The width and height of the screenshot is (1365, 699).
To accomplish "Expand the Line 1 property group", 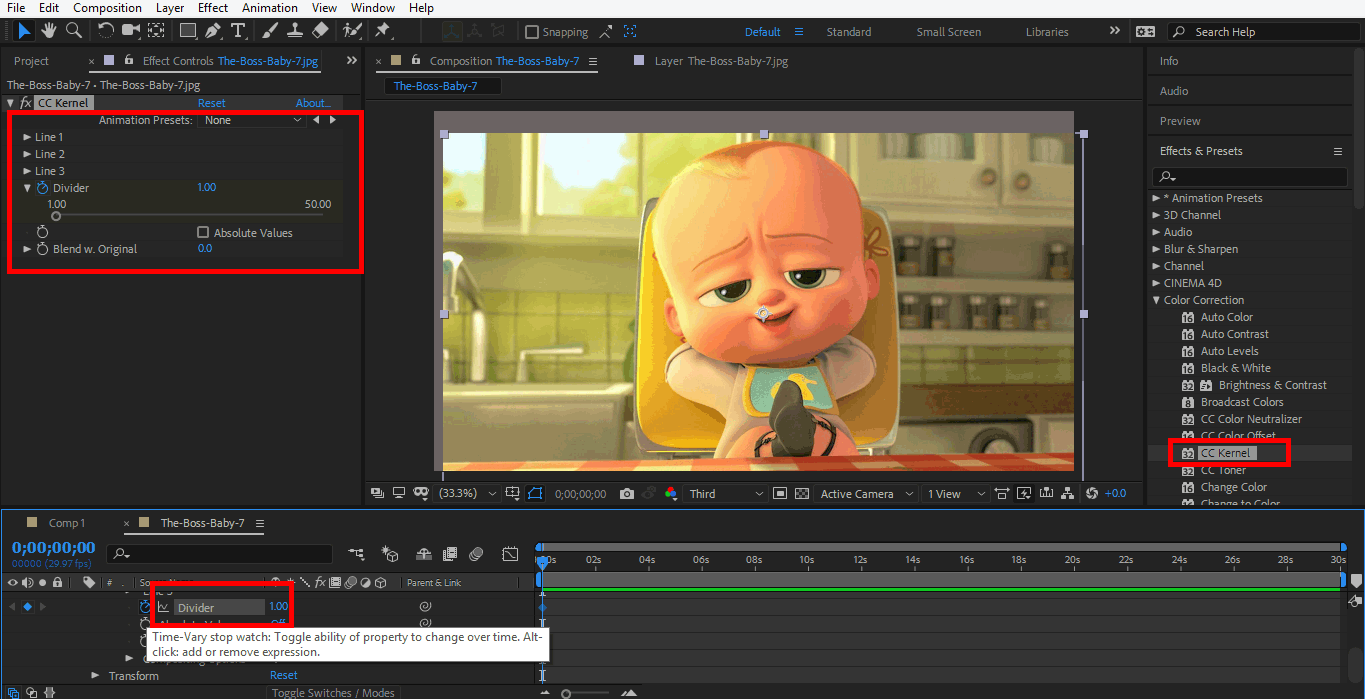I will (x=30, y=136).
